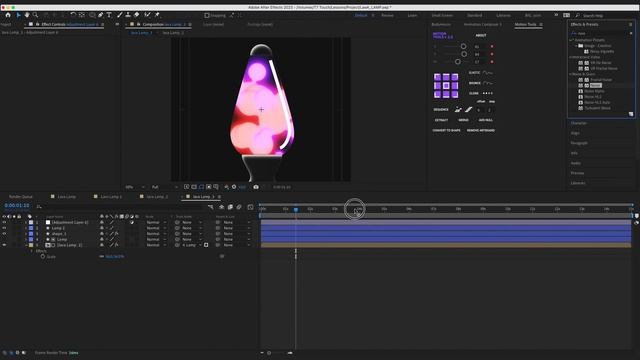Select the Brush tool
This screenshot has width=640, height=360.
tap(120, 15)
